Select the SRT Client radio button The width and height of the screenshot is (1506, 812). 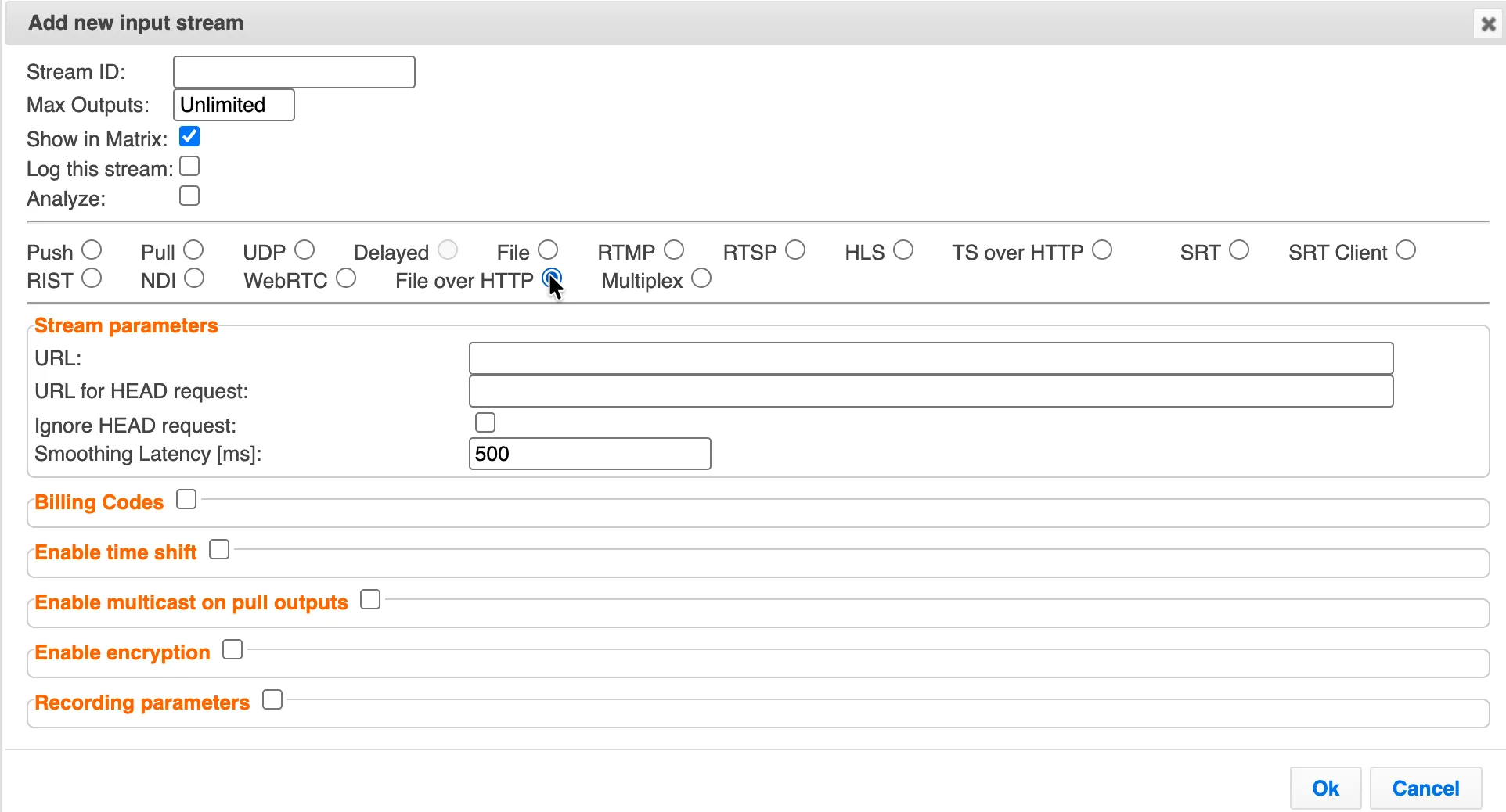(1406, 250)
